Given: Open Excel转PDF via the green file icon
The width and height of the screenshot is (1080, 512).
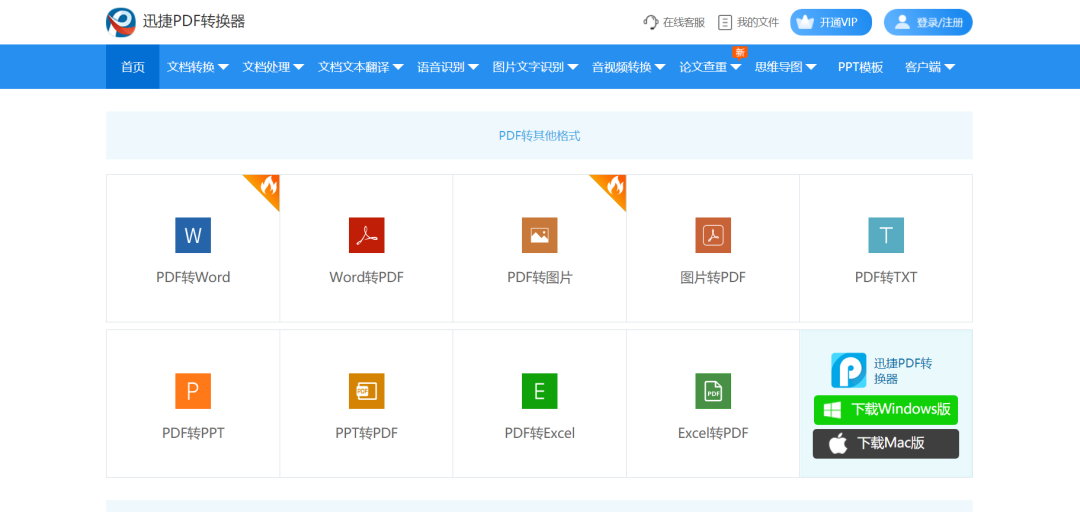Looking at the screenshot, I should 713,391.
